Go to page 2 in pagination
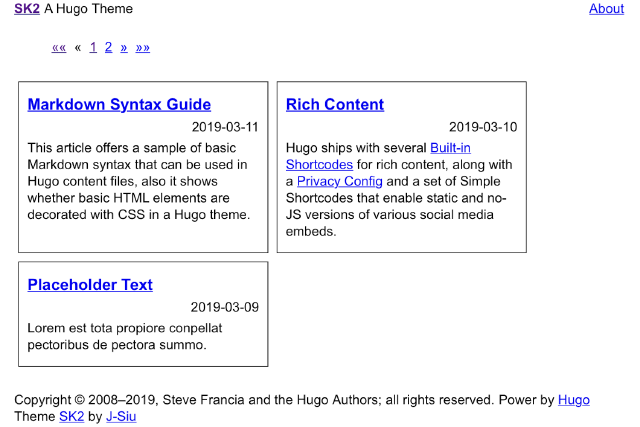 (x=108, y=47)
